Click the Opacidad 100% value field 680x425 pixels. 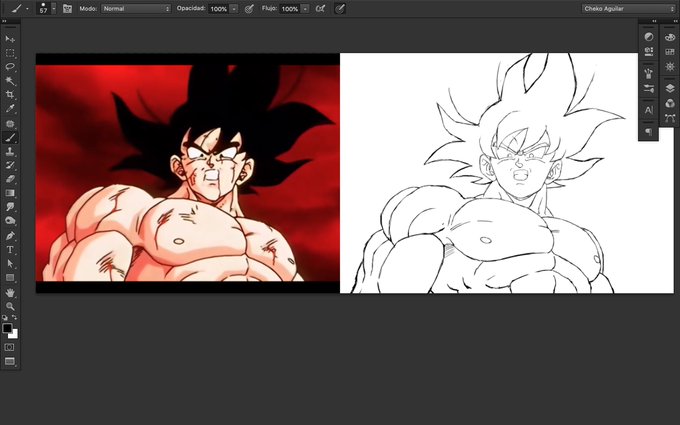tap(219, 9)
